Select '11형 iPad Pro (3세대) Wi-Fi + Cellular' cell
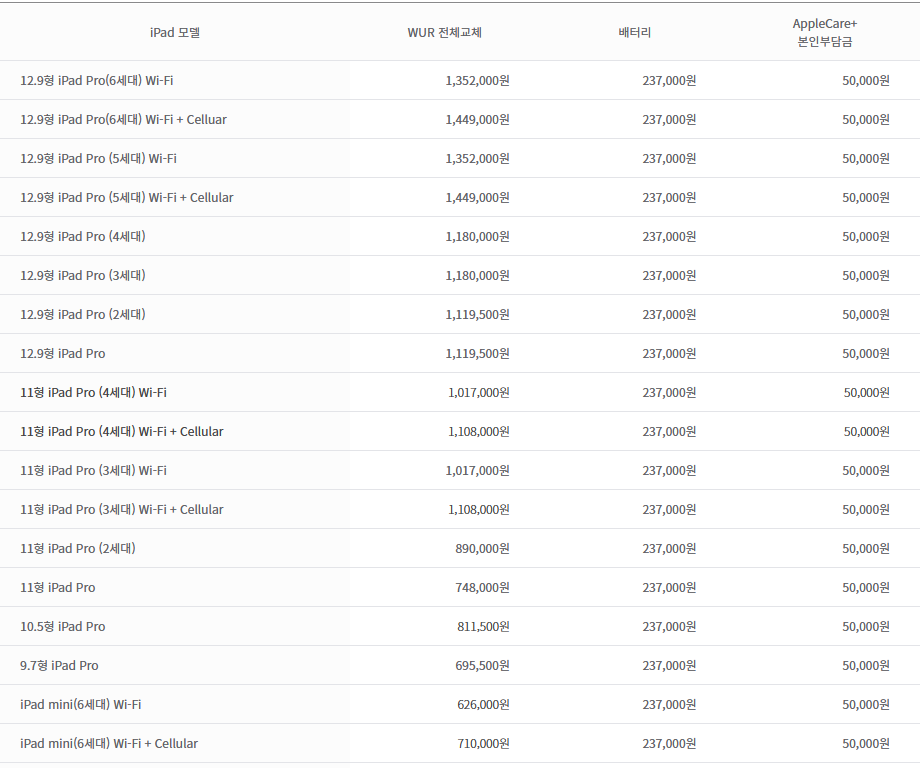Screen dimensions: 921x768 pos(122,510)
